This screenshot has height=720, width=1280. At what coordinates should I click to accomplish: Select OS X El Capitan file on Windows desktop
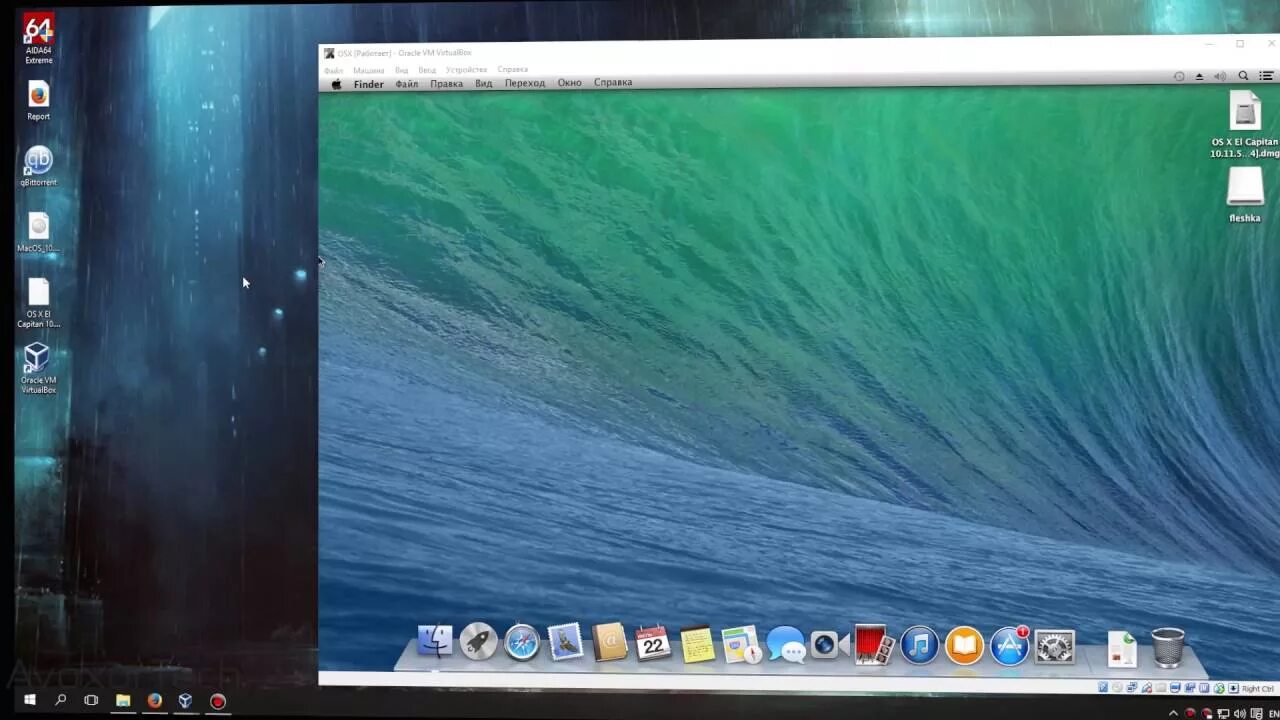(x=38, y=303)
